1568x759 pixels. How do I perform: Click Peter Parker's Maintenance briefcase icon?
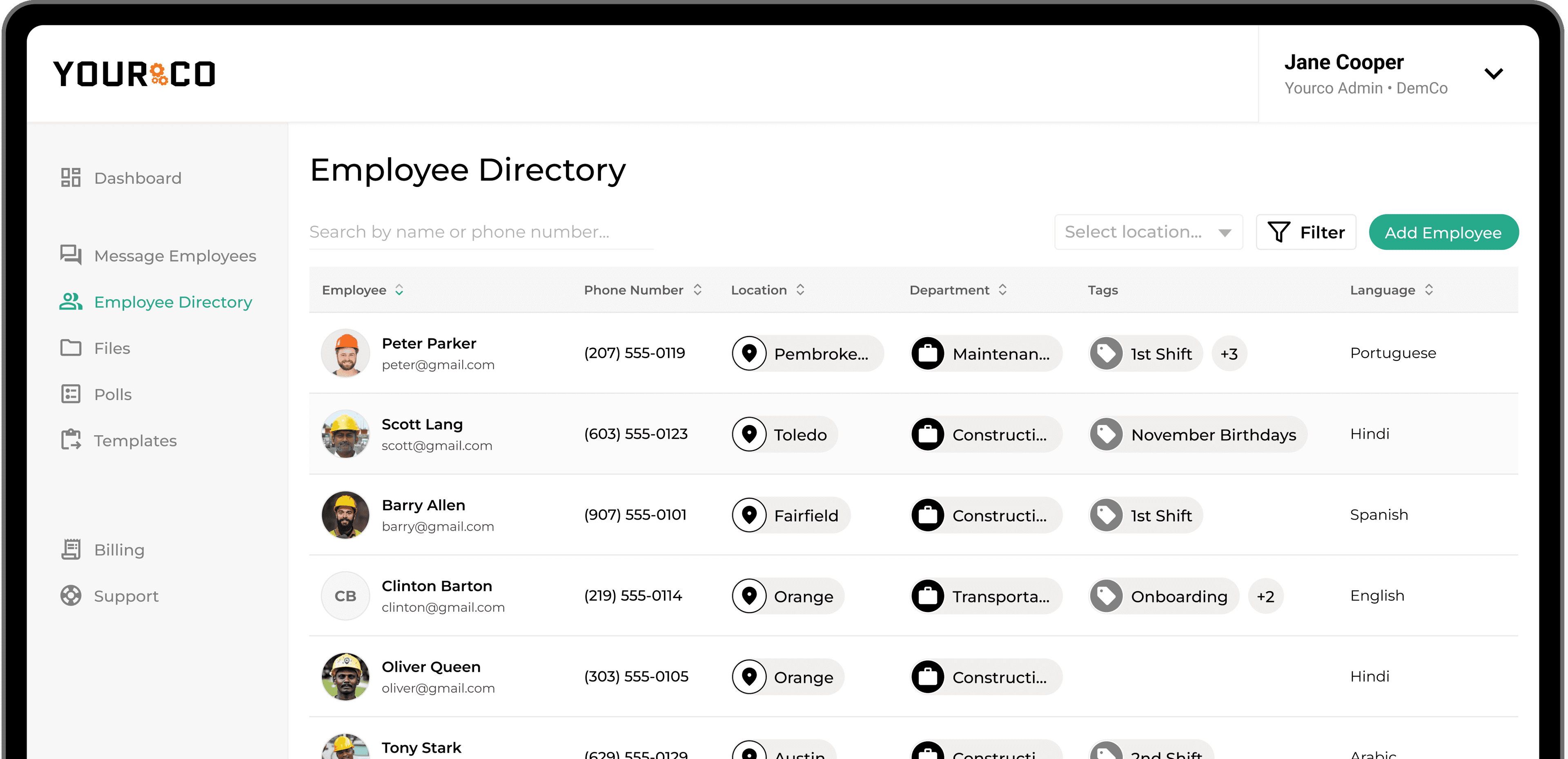tap(928, 353)
